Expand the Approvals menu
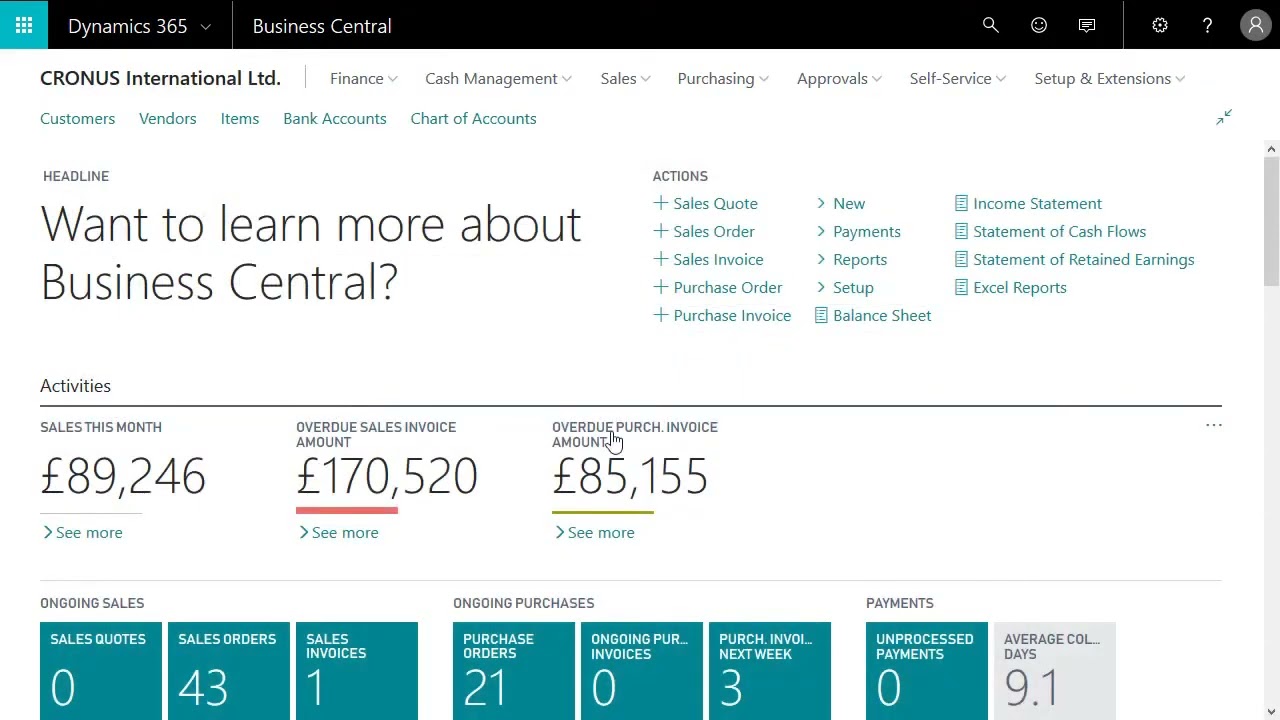The width and height of the screenshot is (1280, 720). tap(838, 78)
